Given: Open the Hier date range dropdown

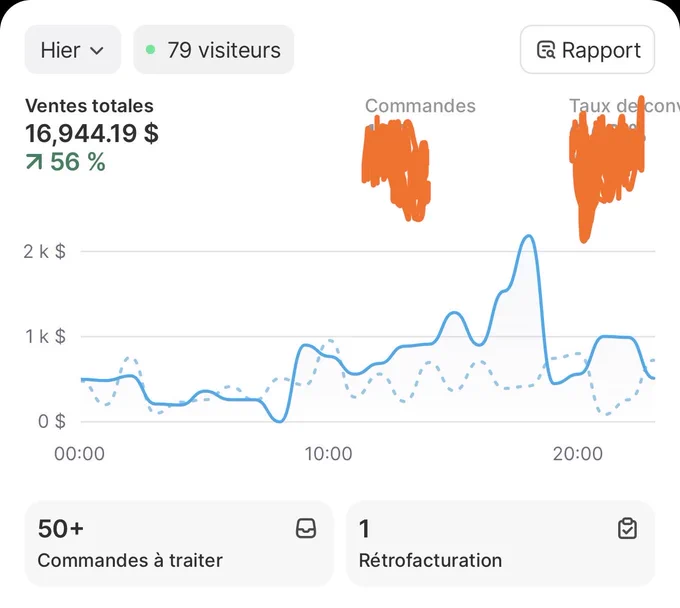Looking at the screenshot, I should [72, 49].
